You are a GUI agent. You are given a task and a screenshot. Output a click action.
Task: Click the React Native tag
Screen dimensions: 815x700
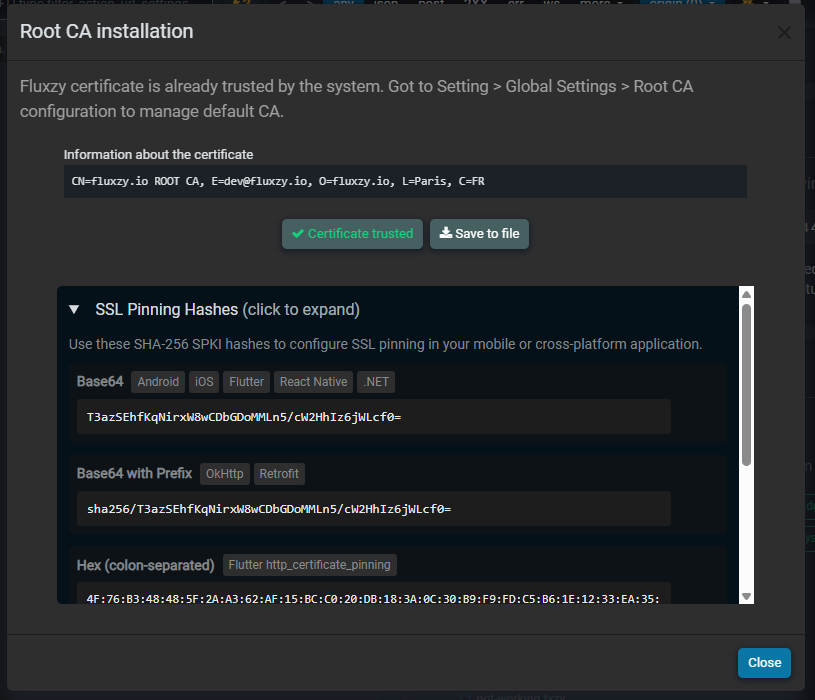point(313,382)
